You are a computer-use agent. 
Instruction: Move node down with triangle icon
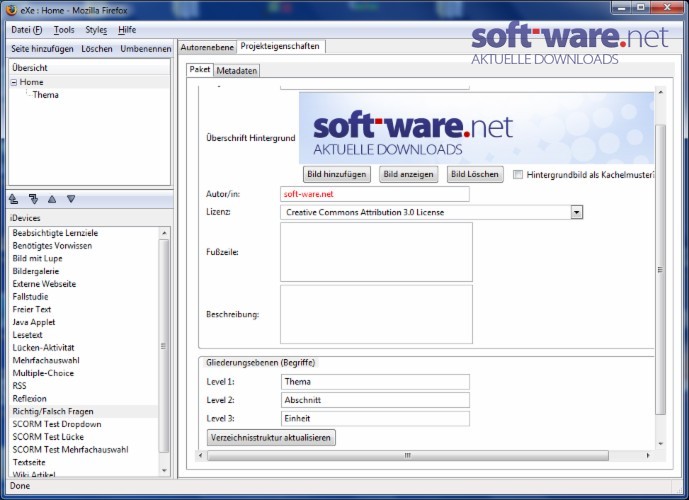tap(71, 199)
